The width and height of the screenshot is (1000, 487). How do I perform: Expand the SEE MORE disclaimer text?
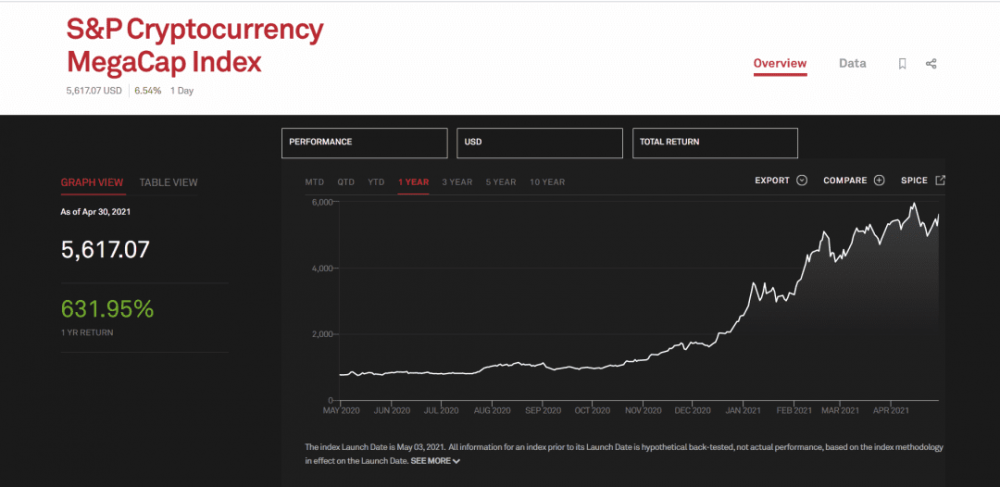[x=435, y=461]
